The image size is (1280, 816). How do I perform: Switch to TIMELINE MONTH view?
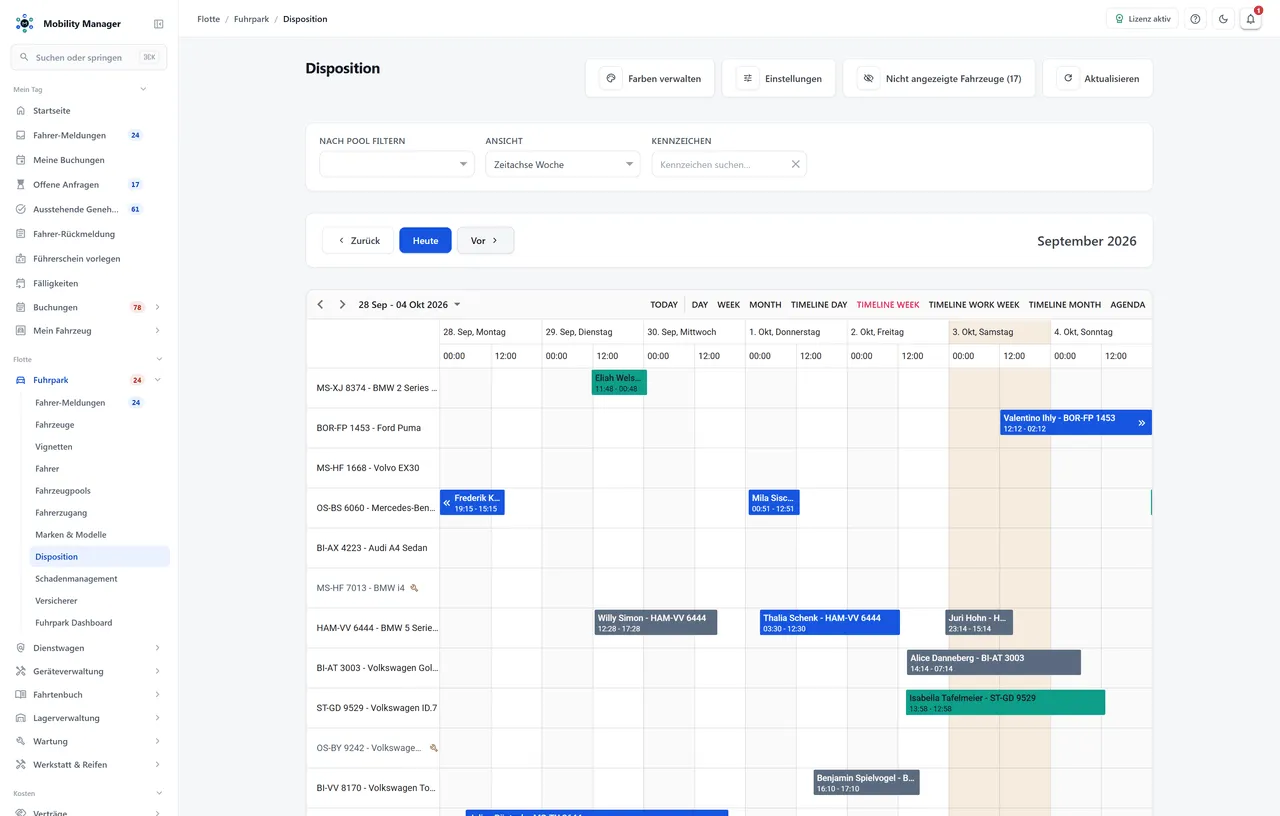(x=1065, y=304)
